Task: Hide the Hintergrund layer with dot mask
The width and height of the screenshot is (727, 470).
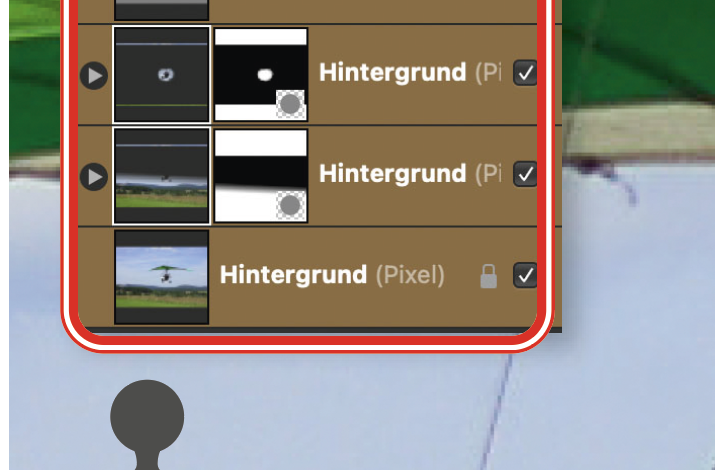Action: (x=525, y=73)
